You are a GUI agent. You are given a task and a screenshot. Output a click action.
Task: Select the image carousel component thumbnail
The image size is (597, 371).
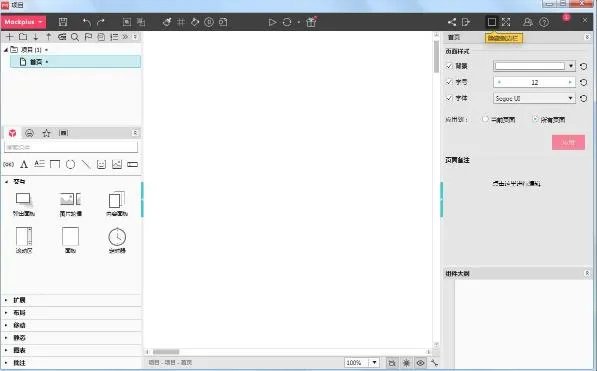pos(70,204)
